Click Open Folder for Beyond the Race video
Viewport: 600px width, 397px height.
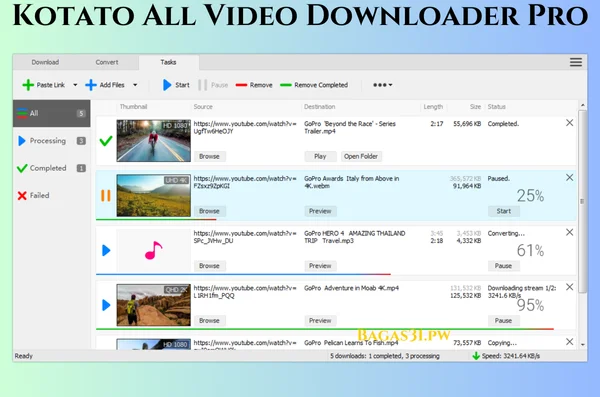click(x=361, y=156)
